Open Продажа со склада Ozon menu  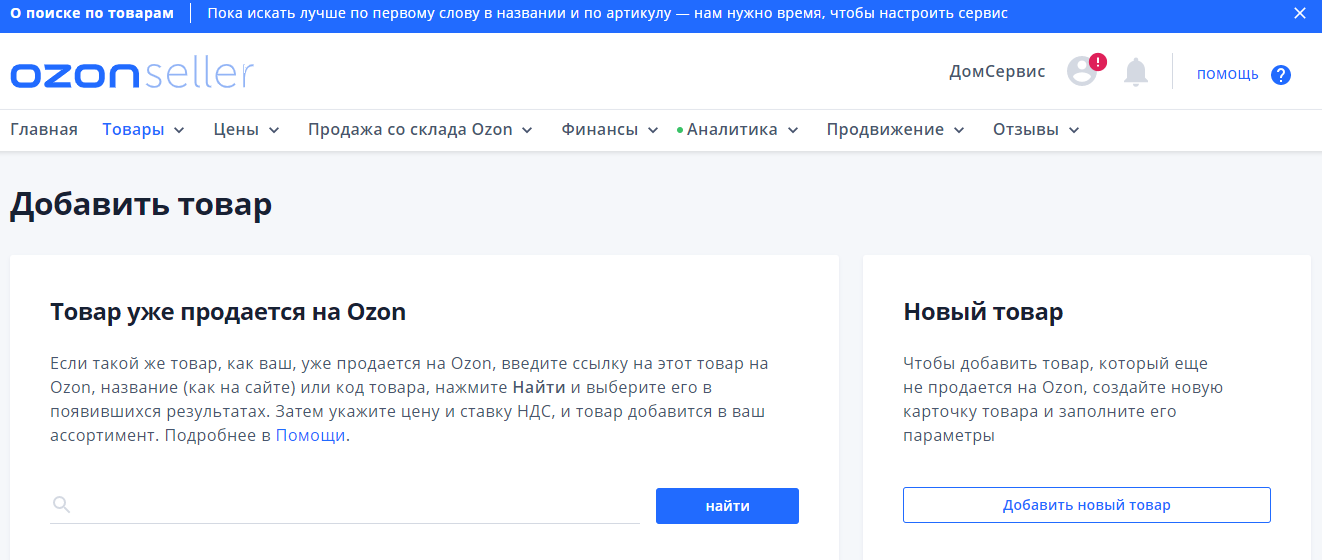point(410,129)
